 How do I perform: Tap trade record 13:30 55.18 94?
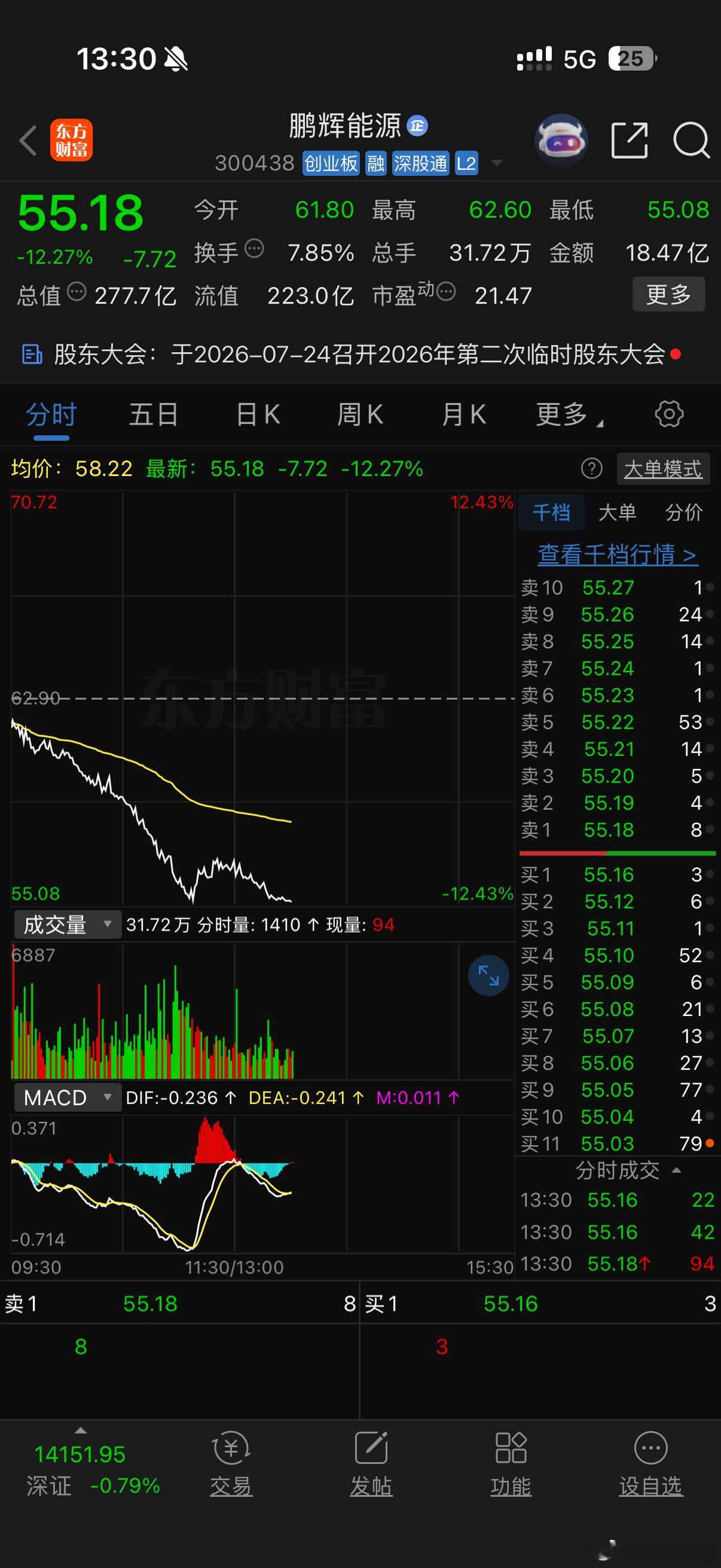618,1264
